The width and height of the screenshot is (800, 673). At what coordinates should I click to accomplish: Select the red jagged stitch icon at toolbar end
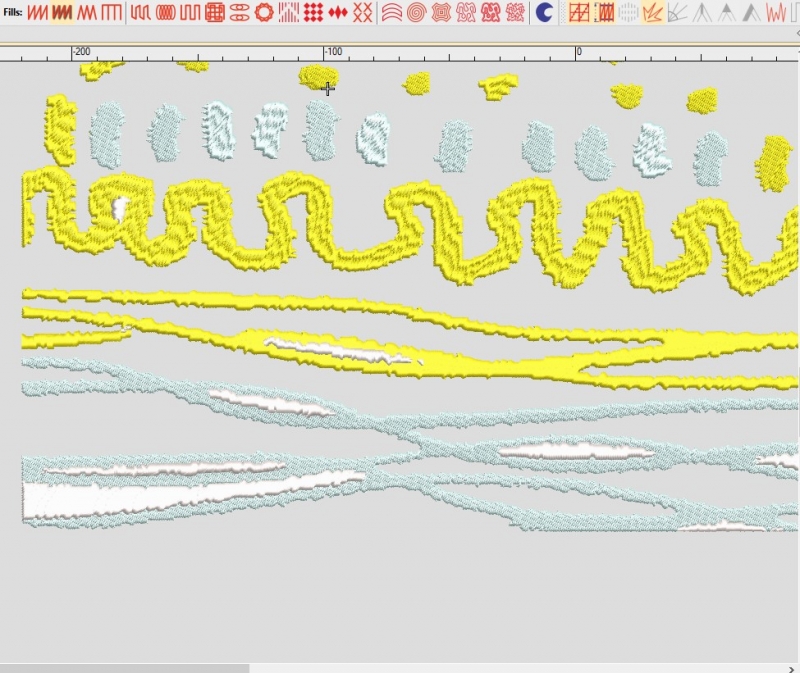pyautogui.click(x=775, y=13)
